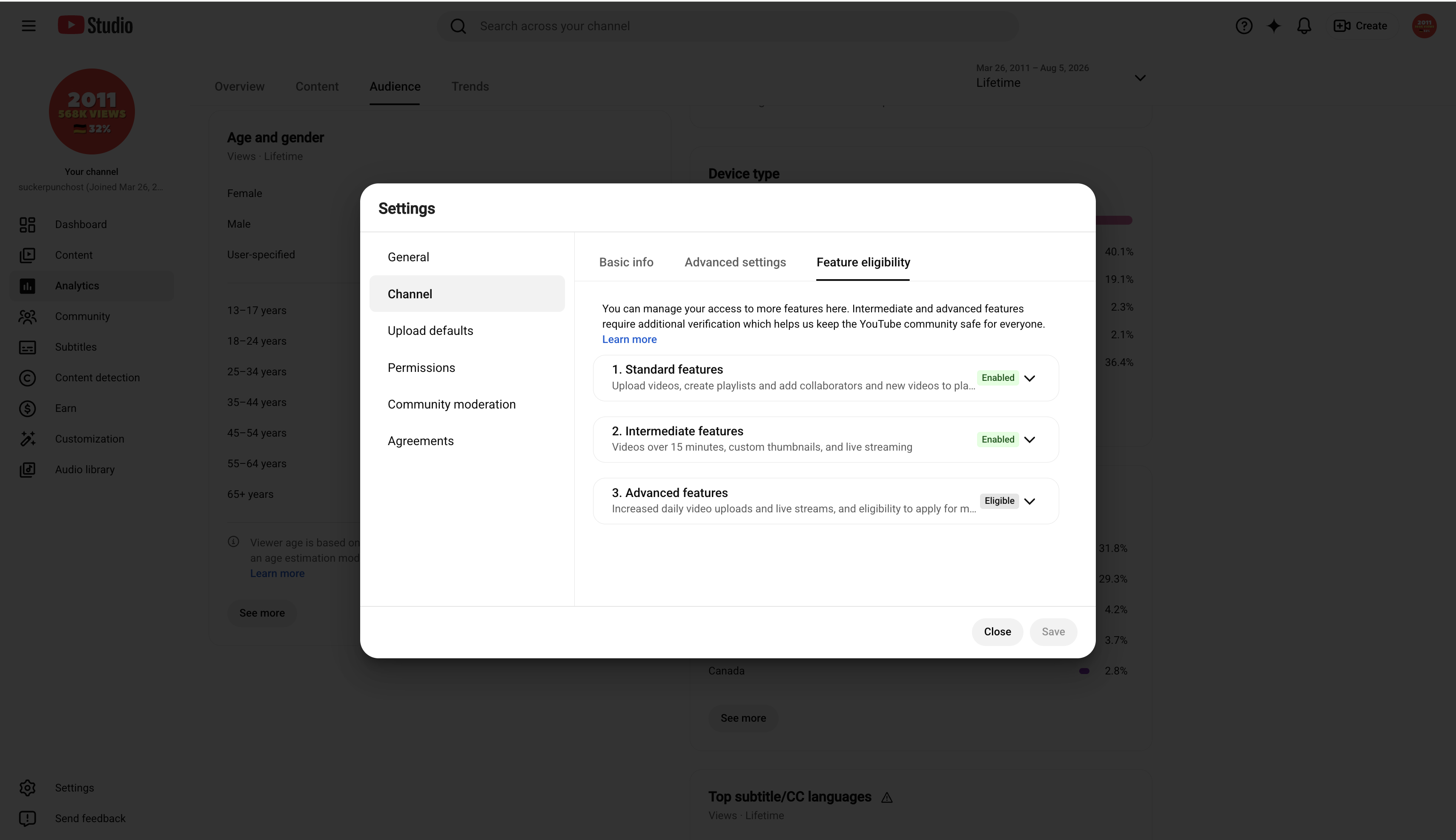Click the Customization wand icon
Image resolution: width=1456 pixels, height=840 pixels.
click(27, 439)
